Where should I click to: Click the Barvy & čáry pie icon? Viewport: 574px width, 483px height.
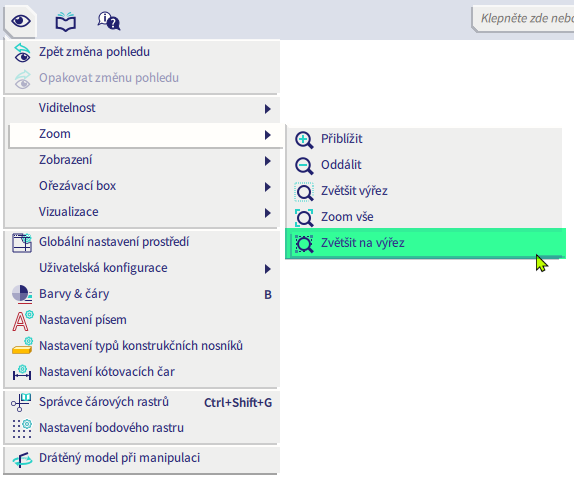pos(22,294)
